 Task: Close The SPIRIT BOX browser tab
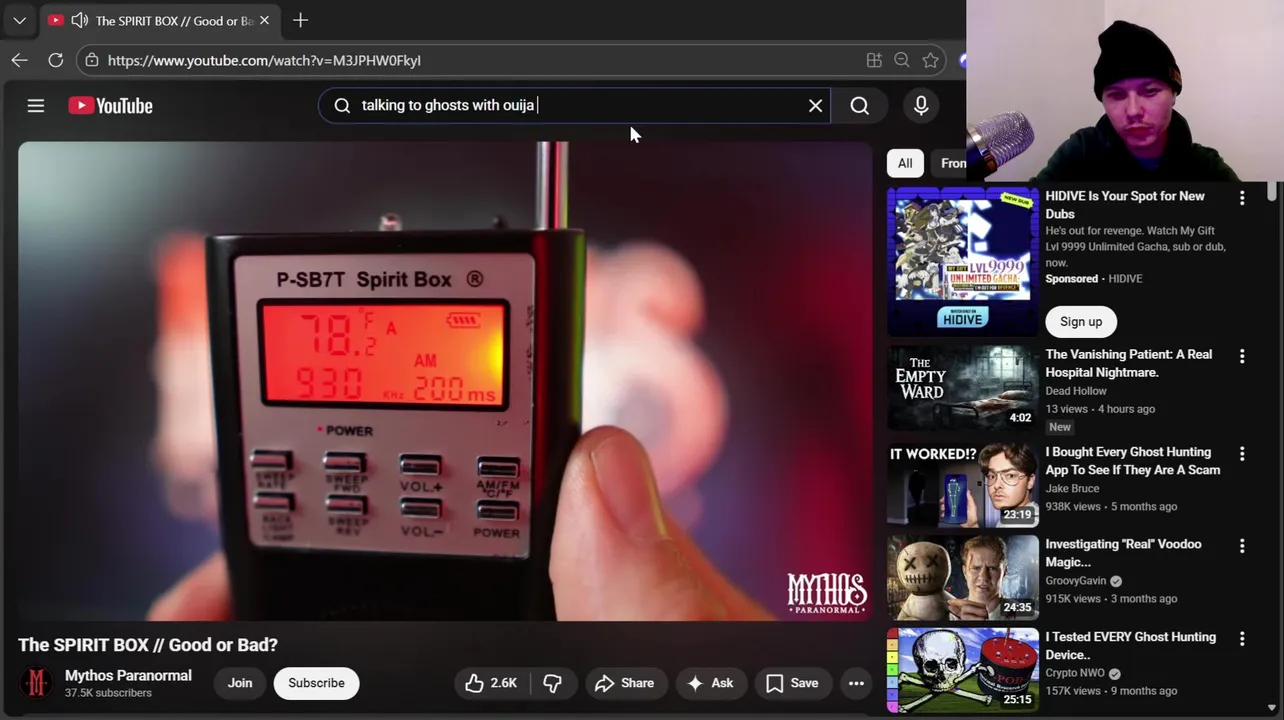(x=264, y=20)
